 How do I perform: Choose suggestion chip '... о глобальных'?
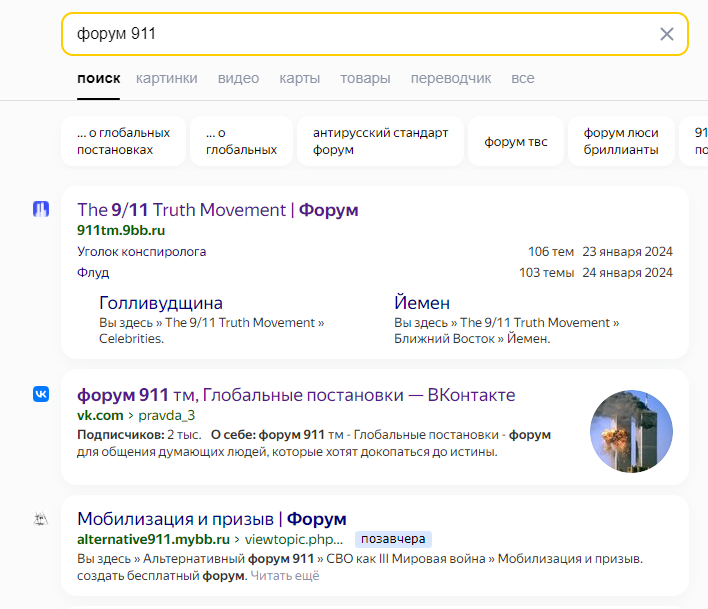241,141
